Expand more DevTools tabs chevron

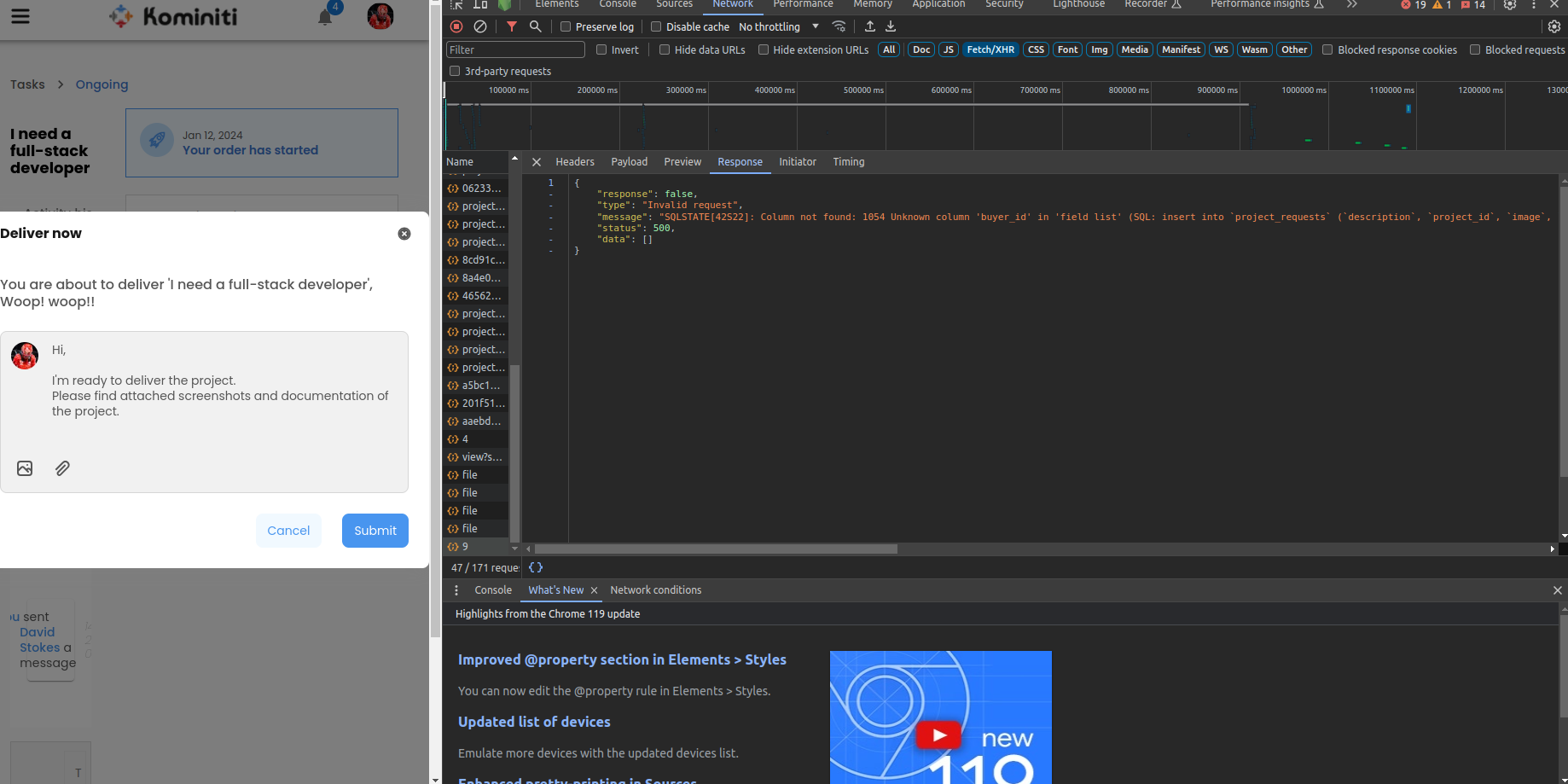(x=1352, y=4)
